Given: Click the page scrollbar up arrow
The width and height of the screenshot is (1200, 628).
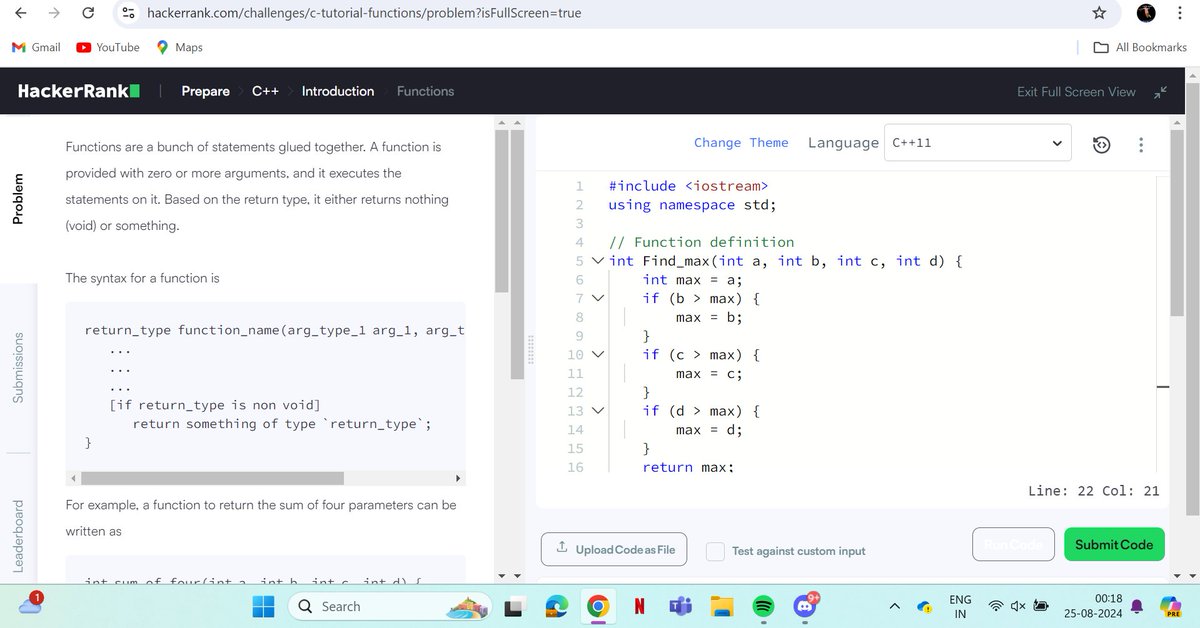Looking at the screenshot, I should [x=1191, y=76].
